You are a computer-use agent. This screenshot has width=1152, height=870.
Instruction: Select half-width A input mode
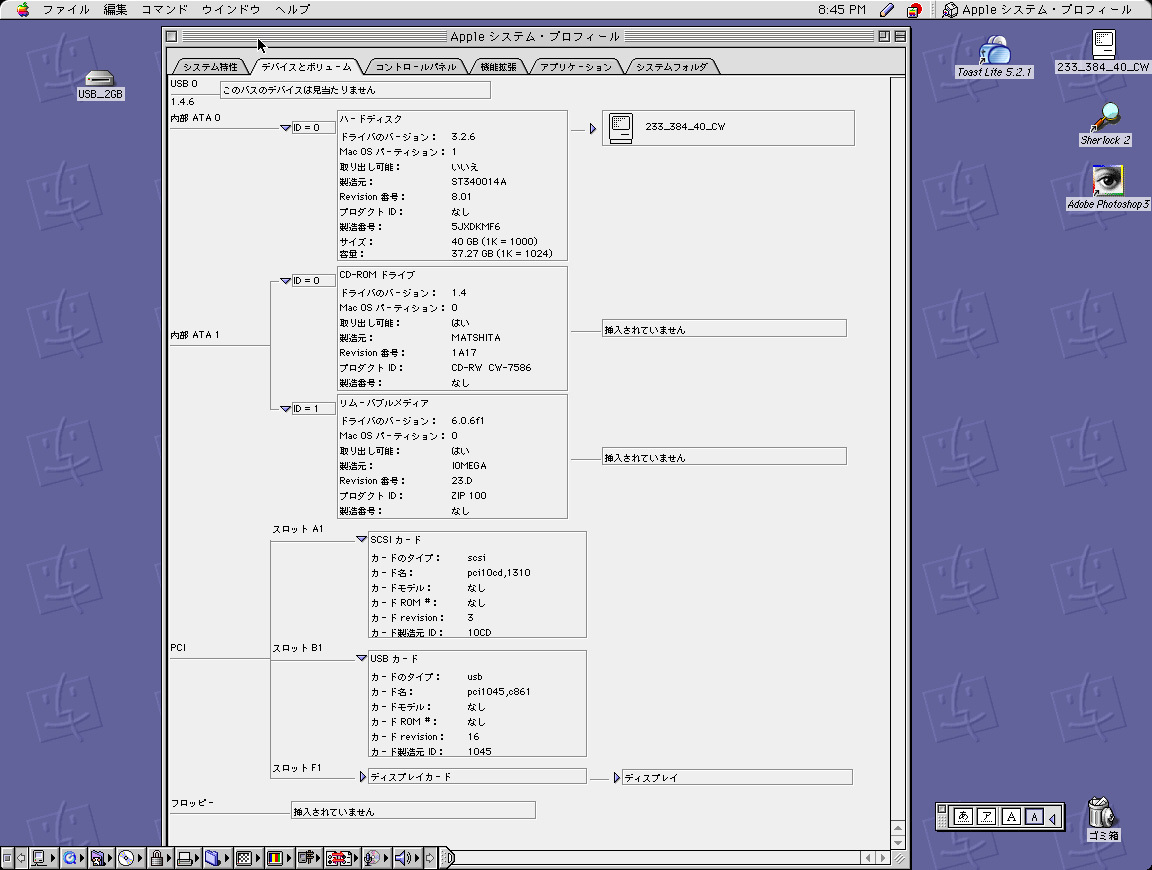(x=1034, y=816)
